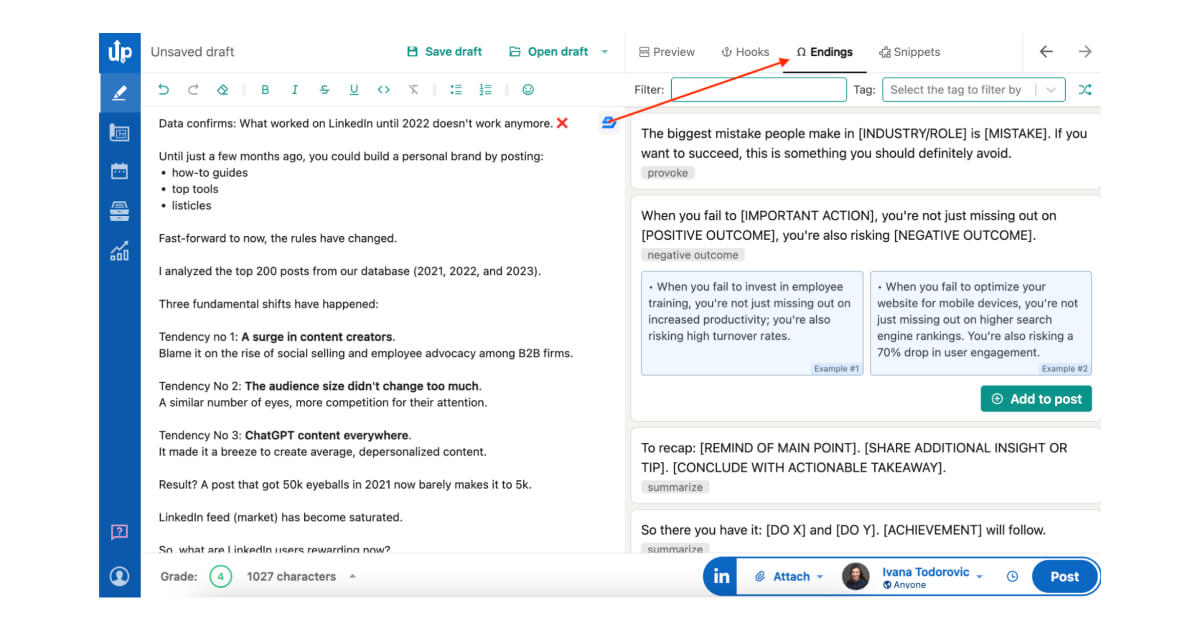Click the strikethrough formatting icon
Screen dimensions: 1200x630
[x=324, y=89]
